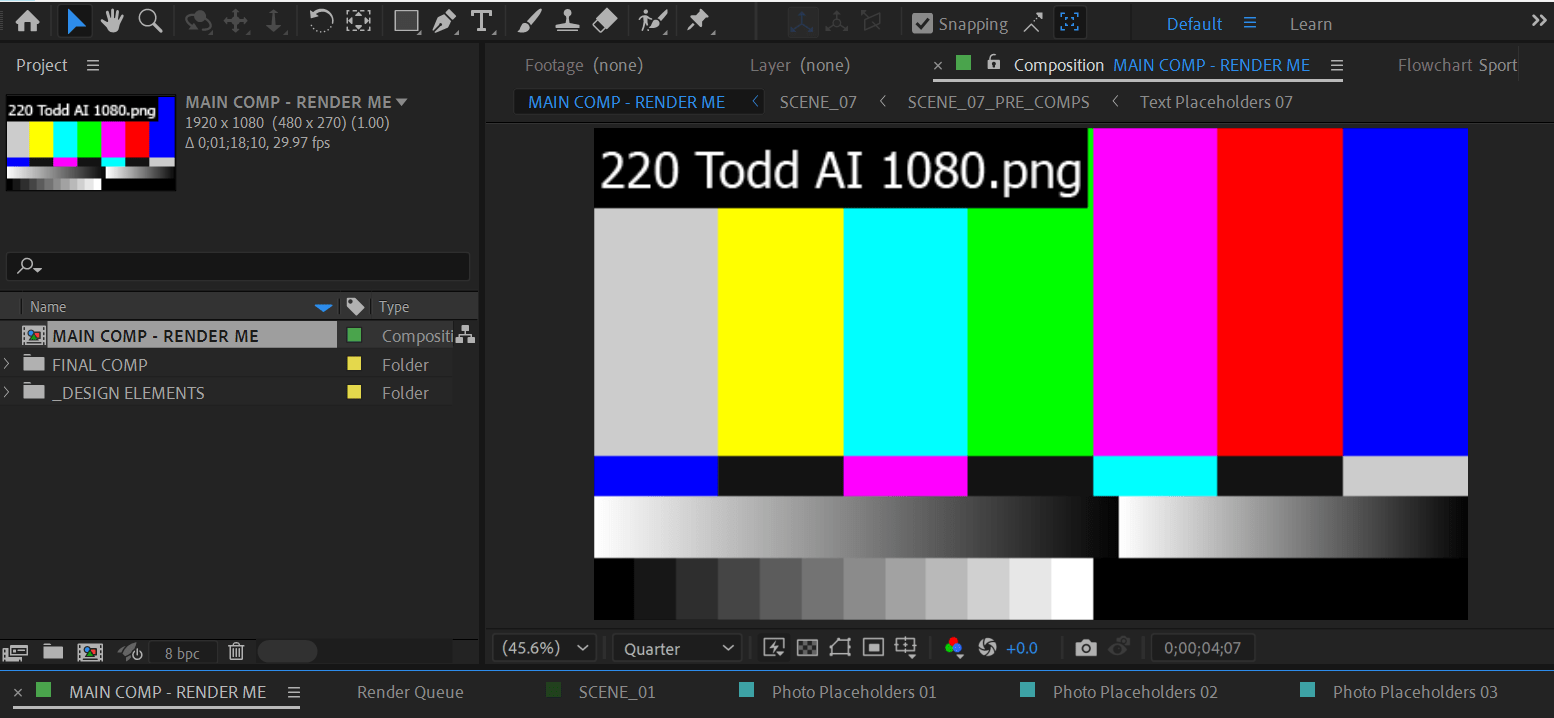Click the green label swatch next to Composition
Image resolution: width=1554 pixels, height=718 pixels.
[962, 64]
